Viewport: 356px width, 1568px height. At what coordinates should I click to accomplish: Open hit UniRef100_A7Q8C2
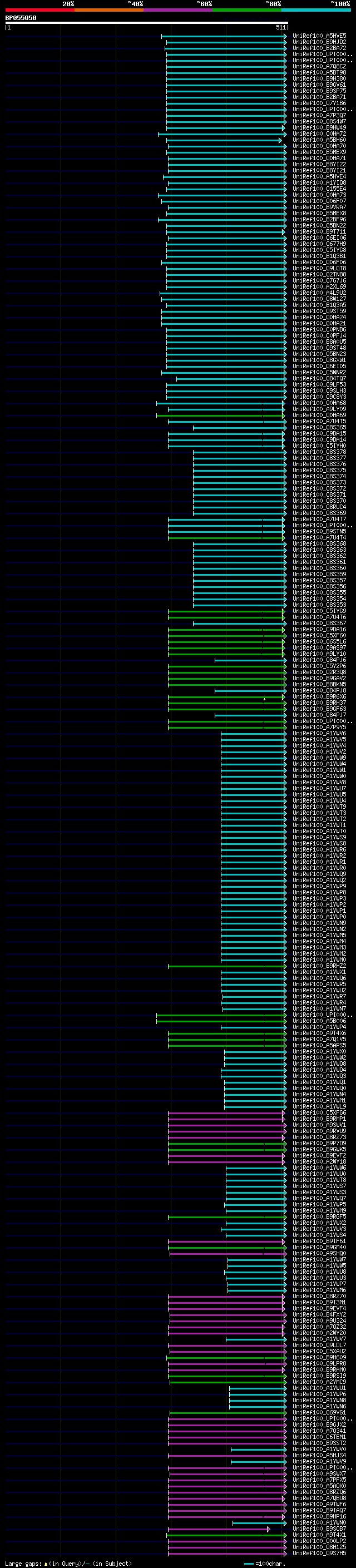point(319,66)
